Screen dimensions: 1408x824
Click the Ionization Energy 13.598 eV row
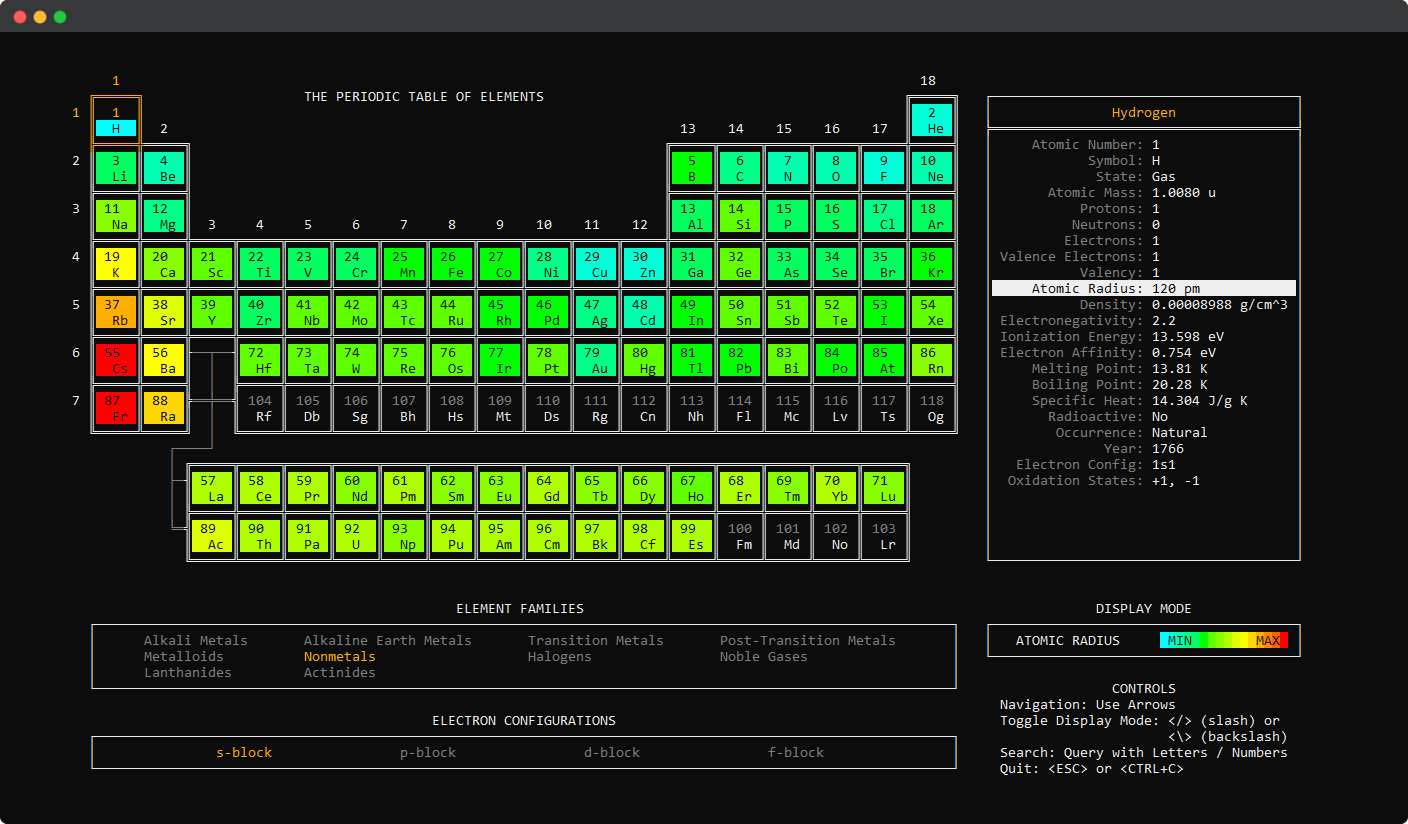pyautogui.click(x=1144, y=336)
